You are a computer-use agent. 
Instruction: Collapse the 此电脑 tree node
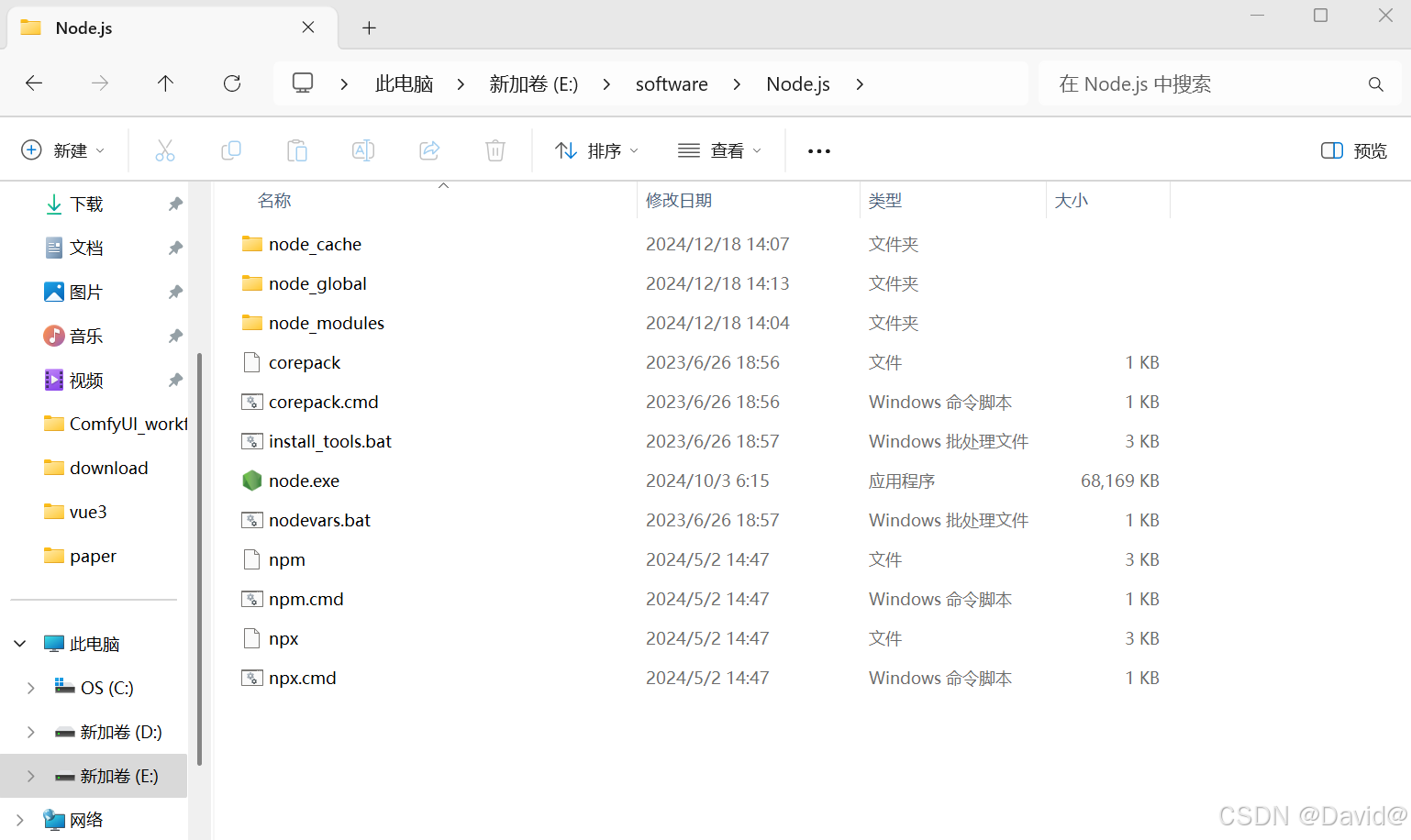click(x=19, y=644)
